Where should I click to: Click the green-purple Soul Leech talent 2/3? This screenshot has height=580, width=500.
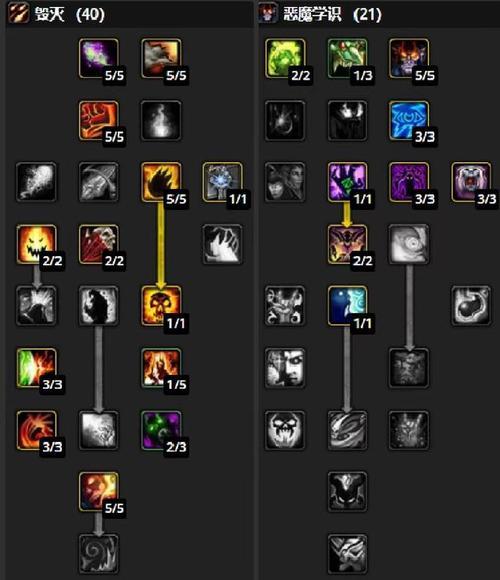pyautogui.click(x=161, y=430)
